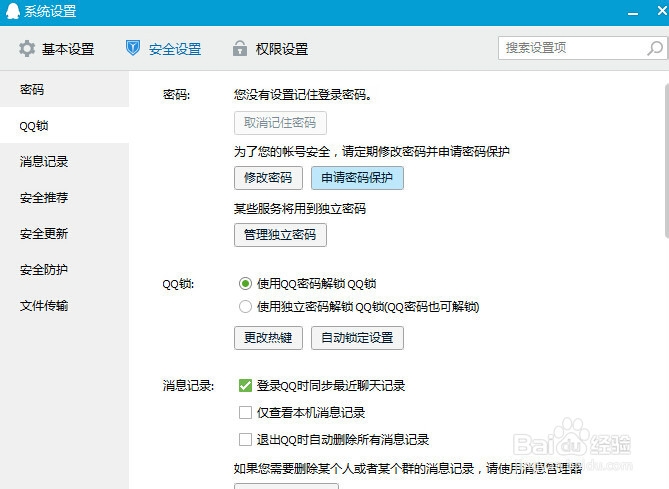This screenshot has height=489, width=669.
Task: Click the magnifier search icon
Action: pyautogui.click(x=655, y=48)
